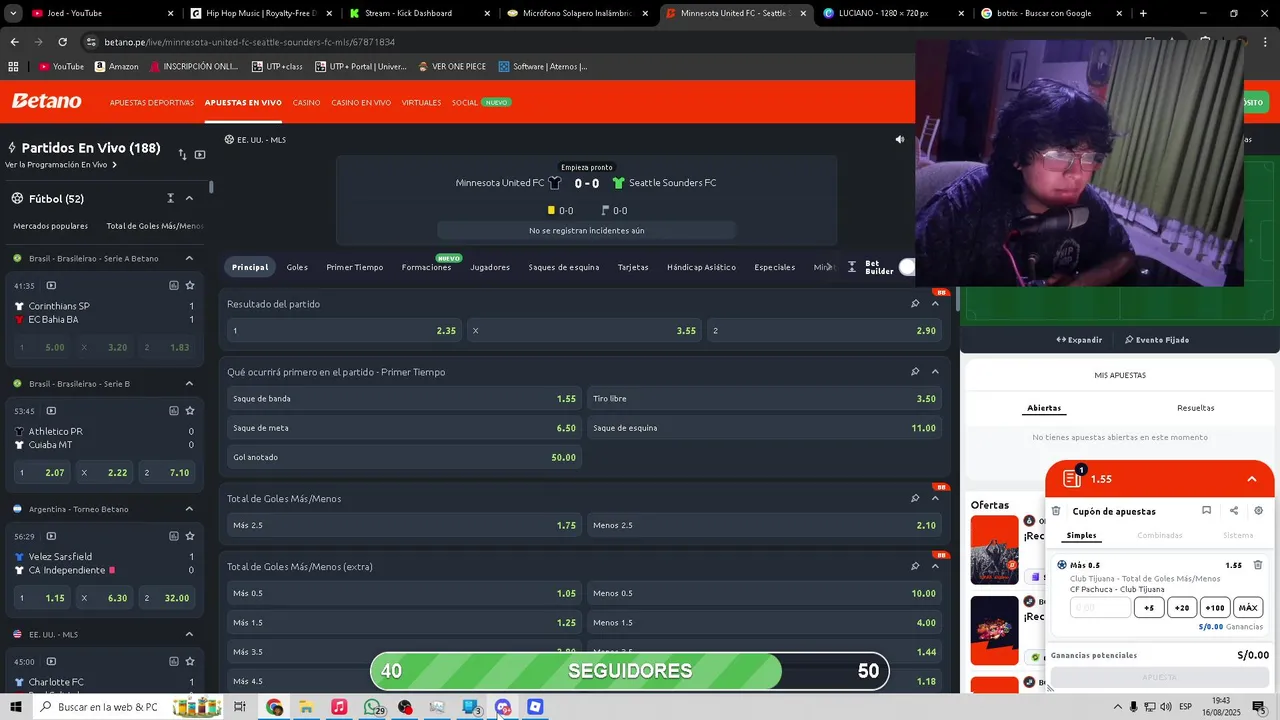This screenshot has width=1280, height=720.
Task: Click the video filter icon beside Partidos En Vivo
Action: click(200, 154)
